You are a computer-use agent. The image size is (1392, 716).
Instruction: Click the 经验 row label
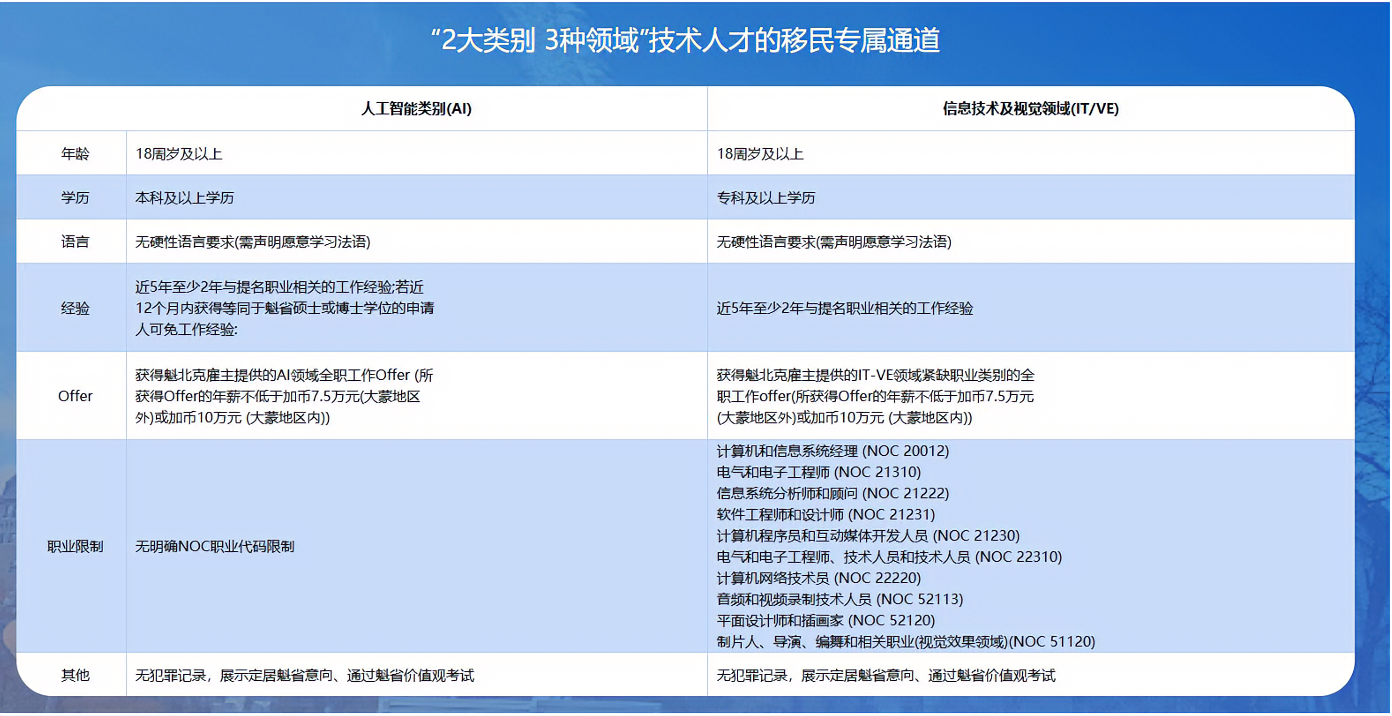[x=75, y=308]
